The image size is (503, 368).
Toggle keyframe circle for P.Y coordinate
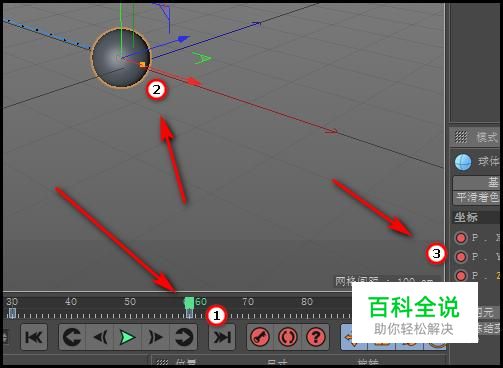point(461,257)
